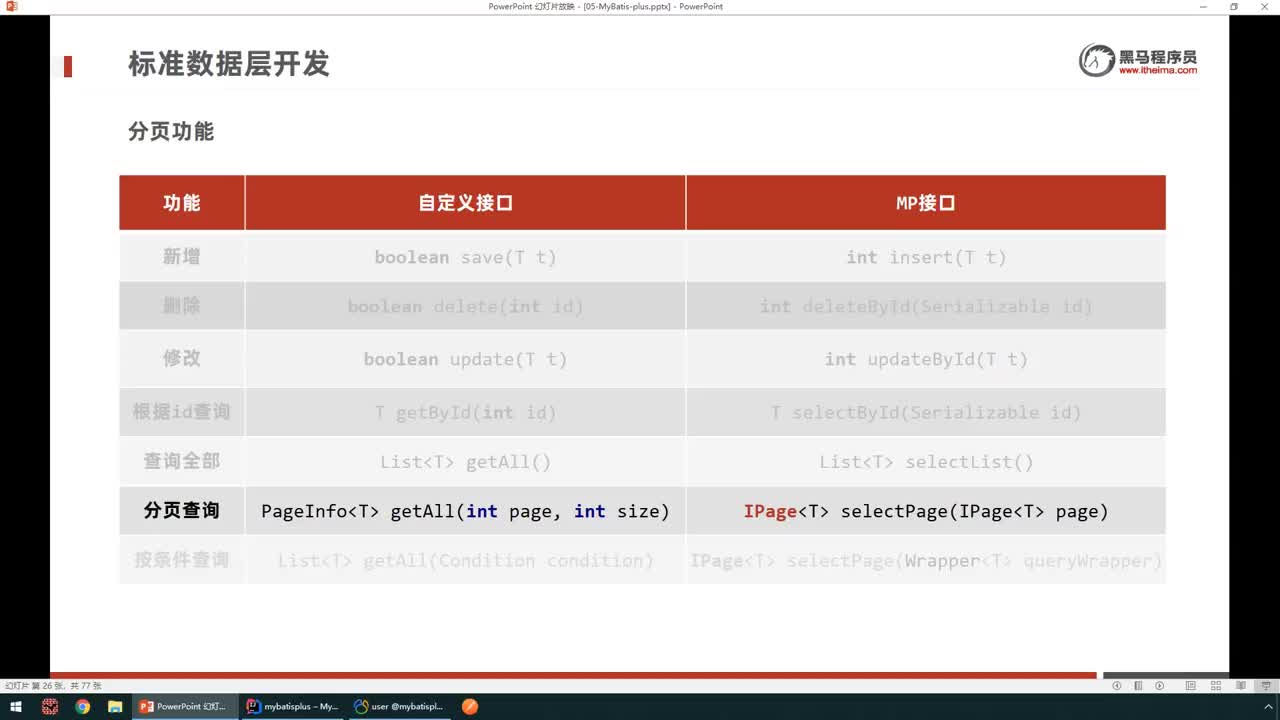The width and height of the screenshot is (1280, 720).
Task: Open the slide list menu in status bar
Action: 1138,686
